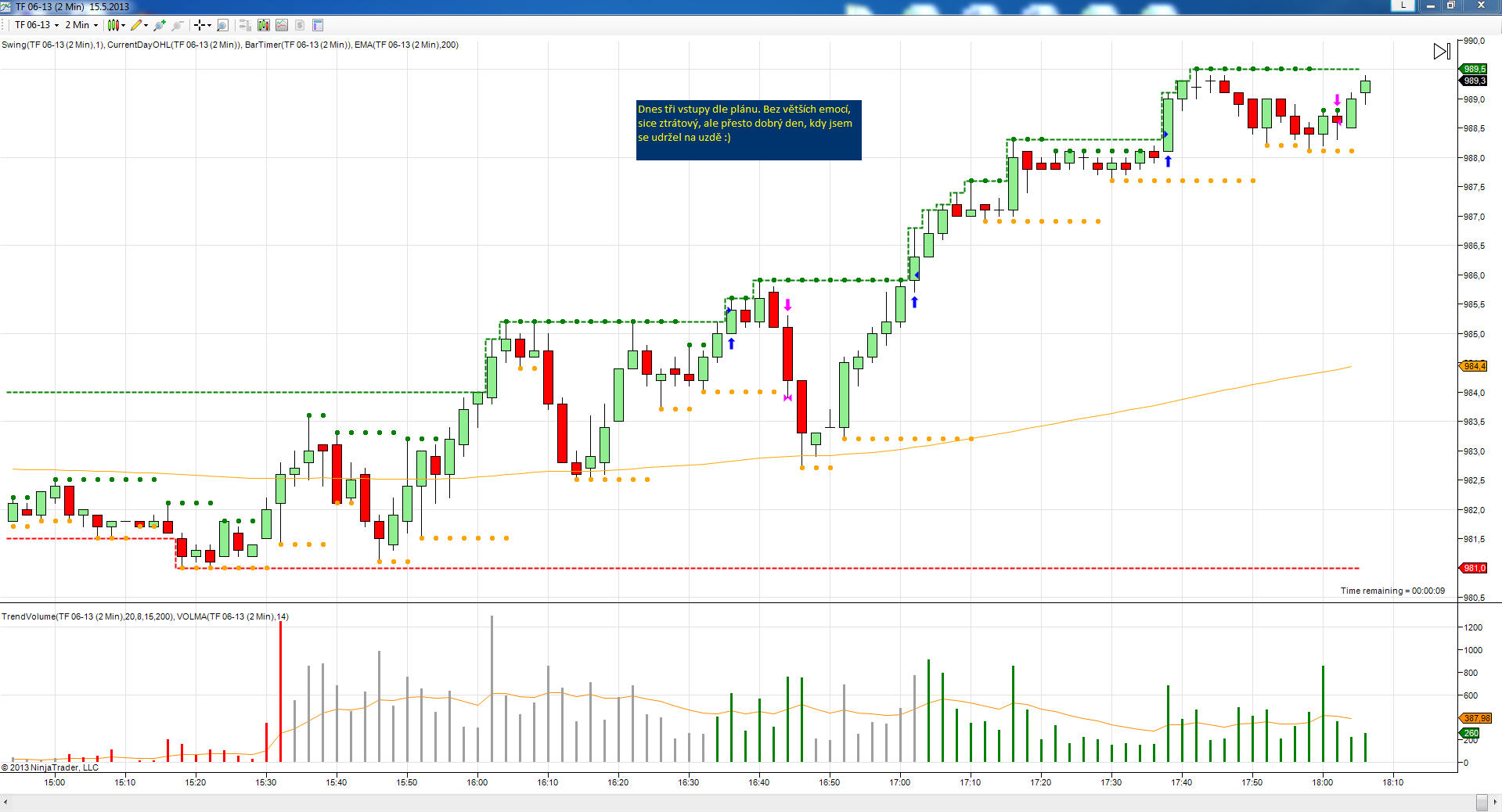Screen dimensions: 1502x812
Task: Toggle the Chart Trader panel icon
Action: (x=244, y=25)
